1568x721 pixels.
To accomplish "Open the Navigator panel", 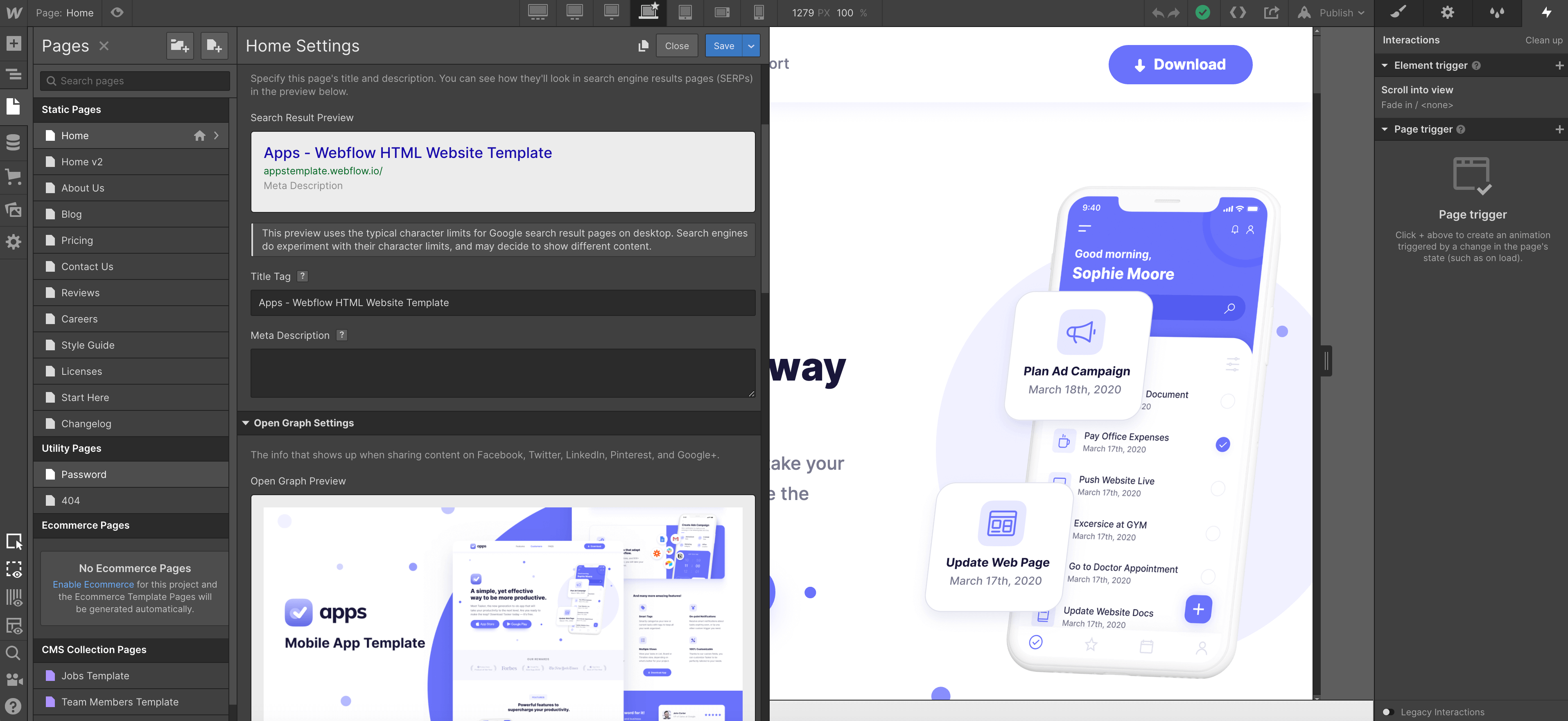I will coord(14,74).
